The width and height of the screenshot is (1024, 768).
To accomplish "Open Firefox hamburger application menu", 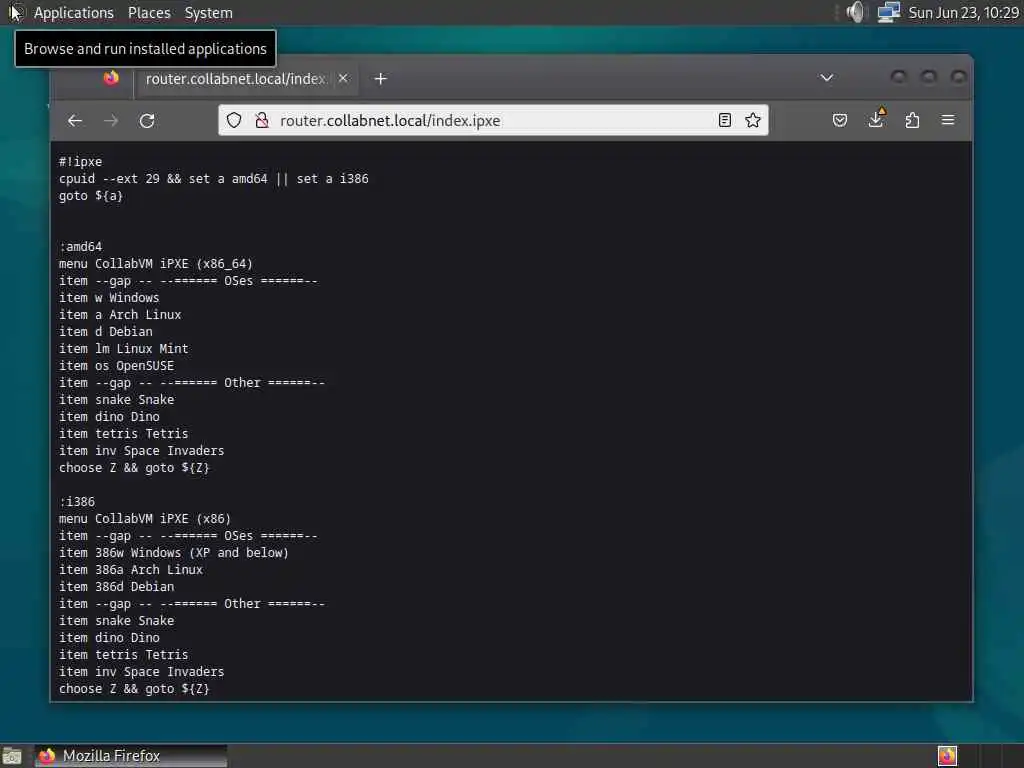I will click(x=948, y=120).
